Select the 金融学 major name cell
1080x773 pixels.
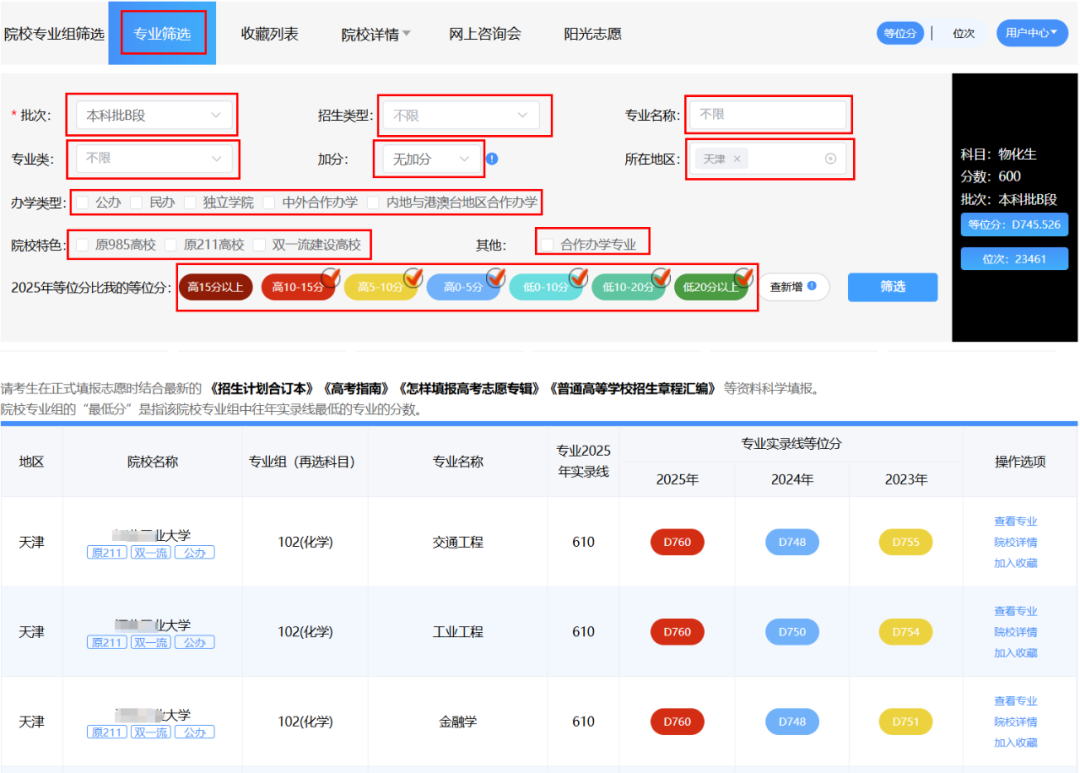pyautogui.click(x=458, y=721)
